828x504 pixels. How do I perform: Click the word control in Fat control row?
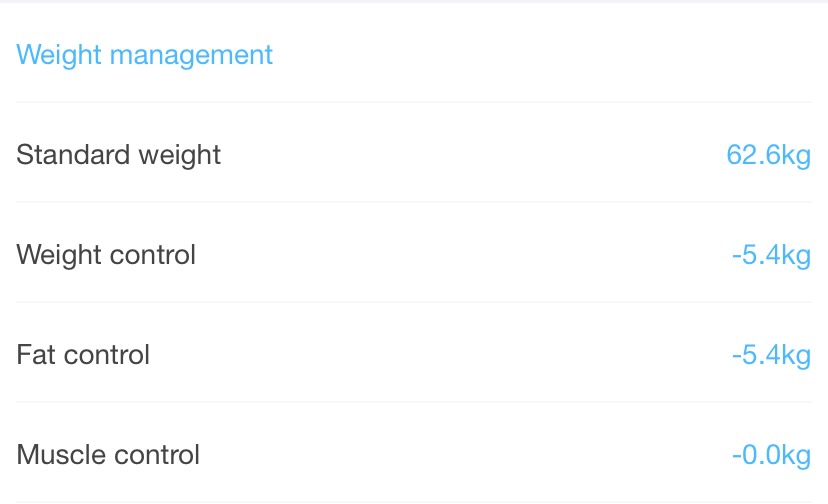coord(107,354)
